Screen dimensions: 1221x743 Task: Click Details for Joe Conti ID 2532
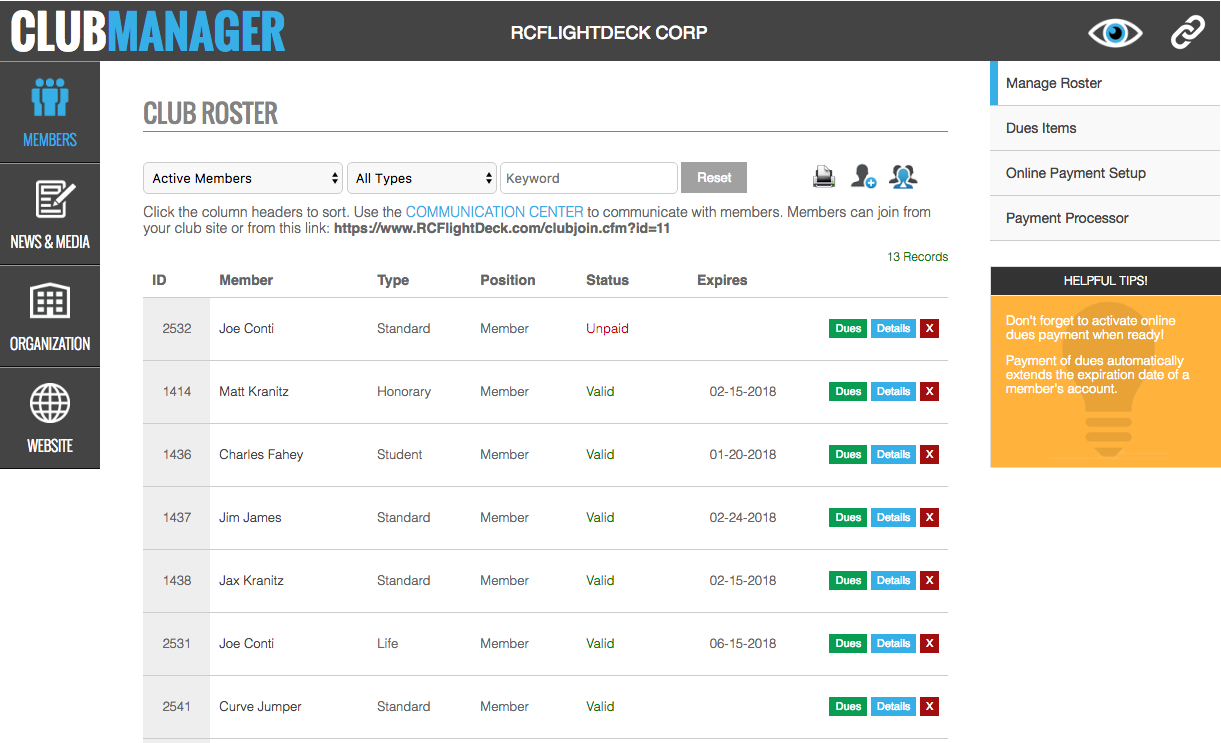tap(893, 328)
